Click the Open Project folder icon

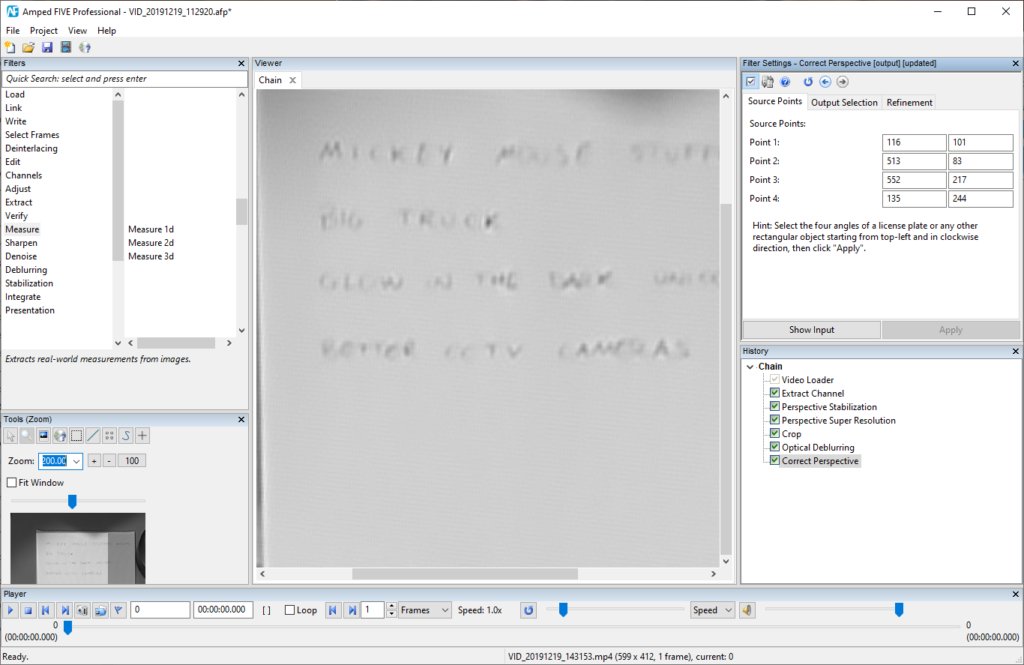tap(28, 47)
